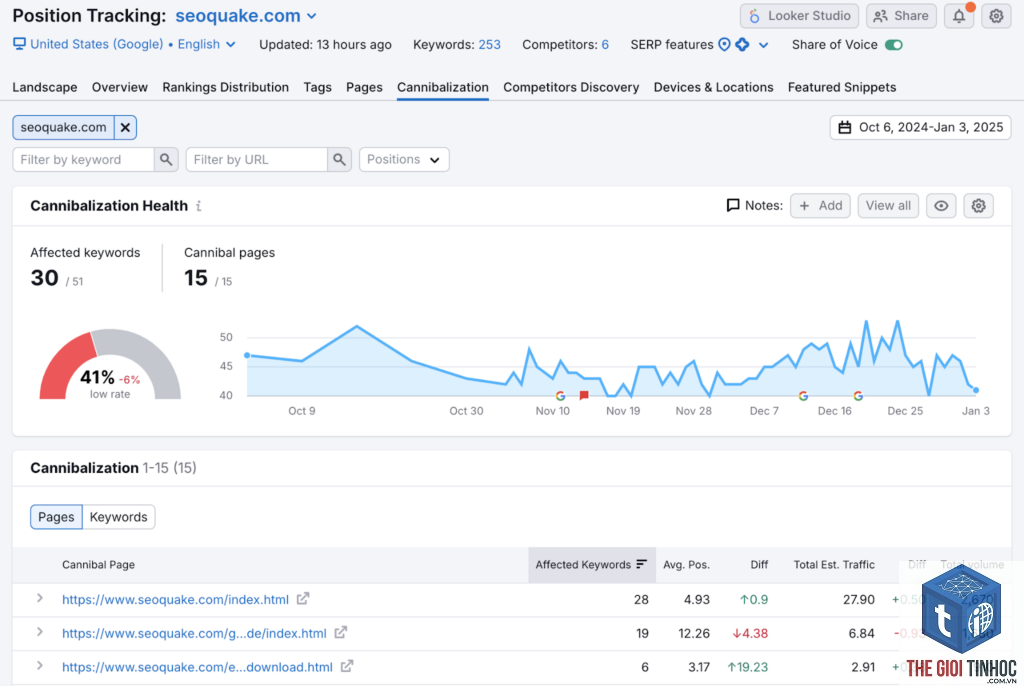
Task: Open the date range calendar picker
Action: click(920, 127)
